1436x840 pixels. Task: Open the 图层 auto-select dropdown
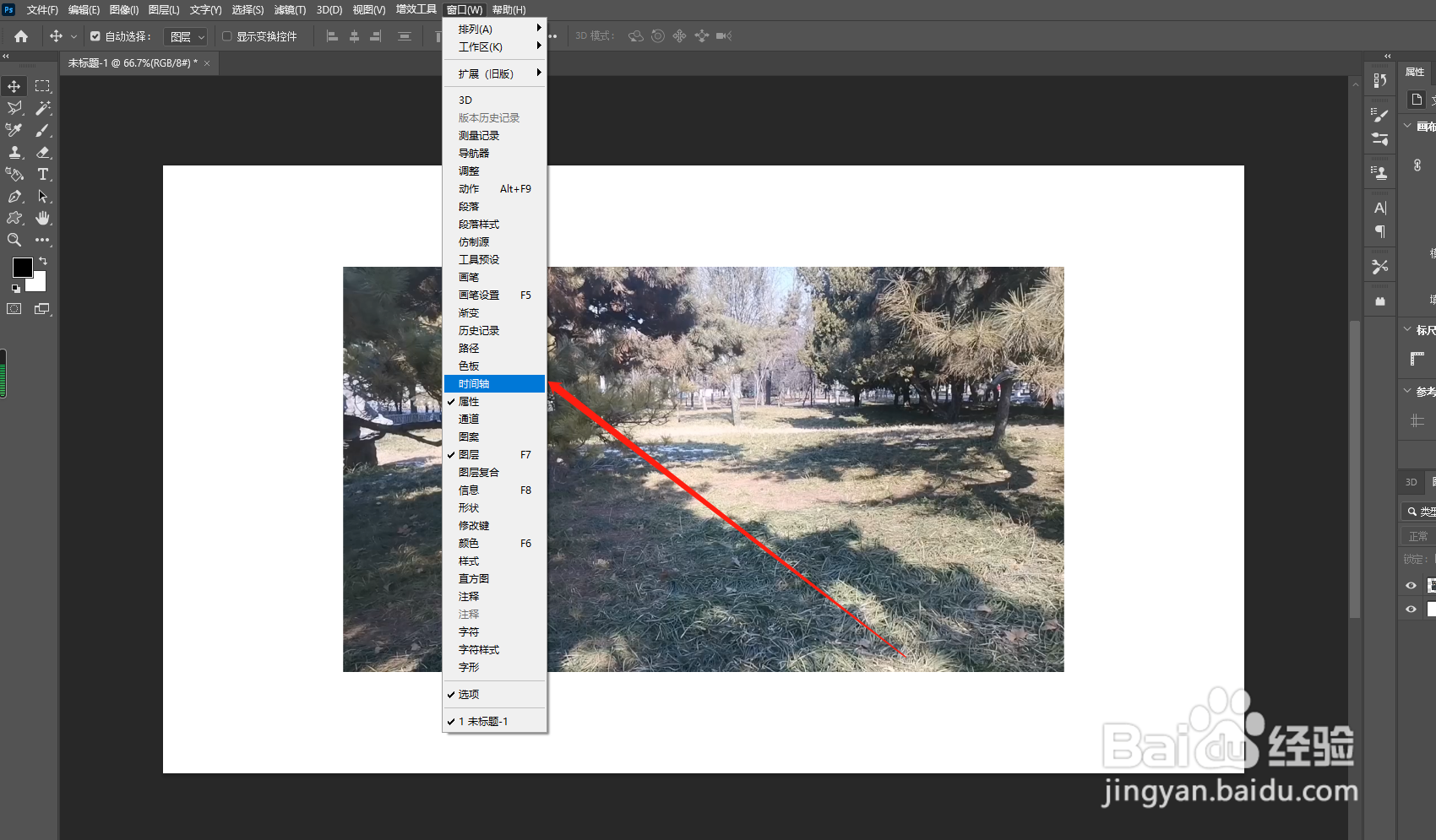pyautogui.click(x=187, y=36)
